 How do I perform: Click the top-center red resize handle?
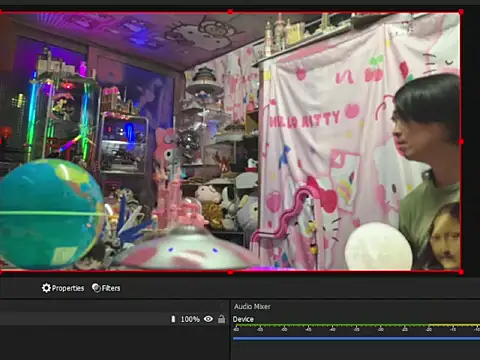point(230,12)
